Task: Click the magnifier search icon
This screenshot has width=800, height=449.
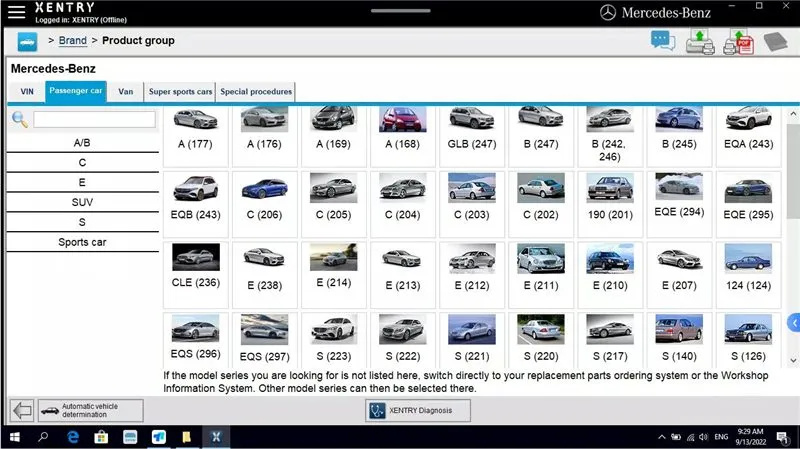Action: click(20, 119)
